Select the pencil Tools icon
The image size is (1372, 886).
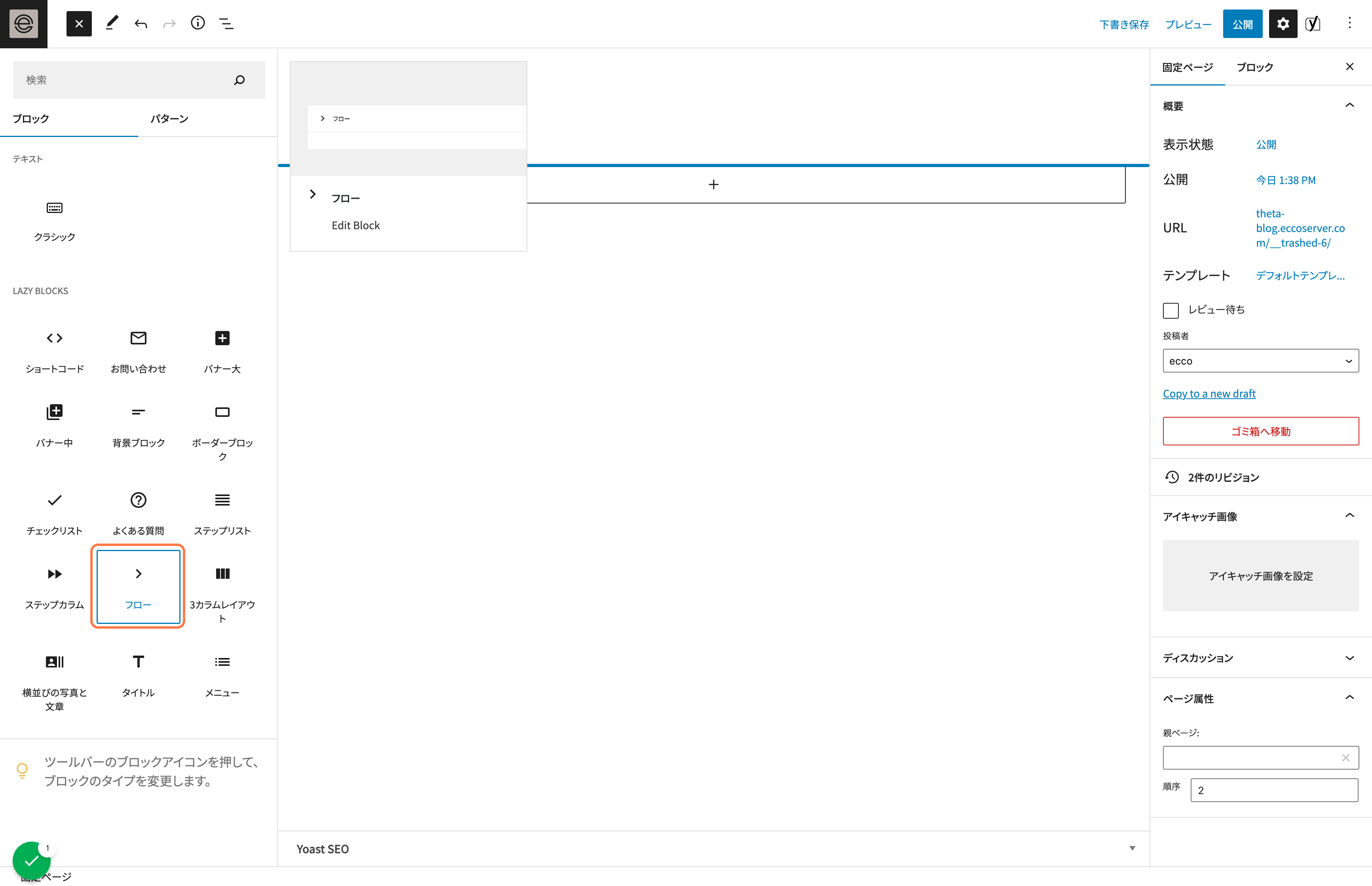pos(112,24)
